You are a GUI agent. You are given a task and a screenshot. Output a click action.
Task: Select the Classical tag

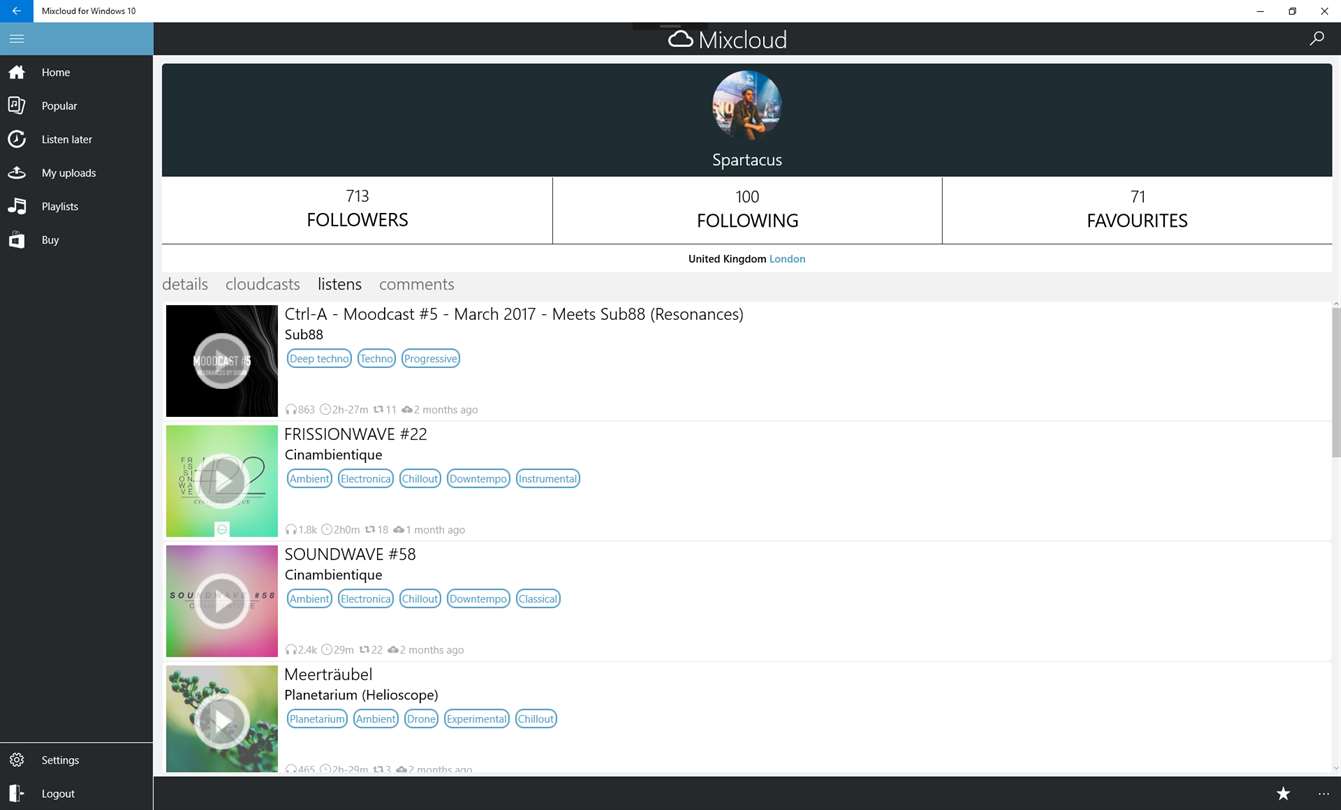[538, 598]
